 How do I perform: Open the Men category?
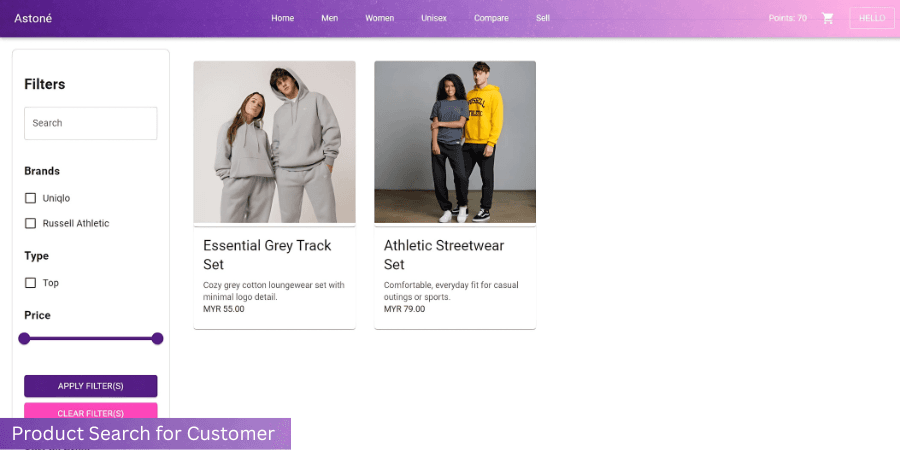(329, 18)
